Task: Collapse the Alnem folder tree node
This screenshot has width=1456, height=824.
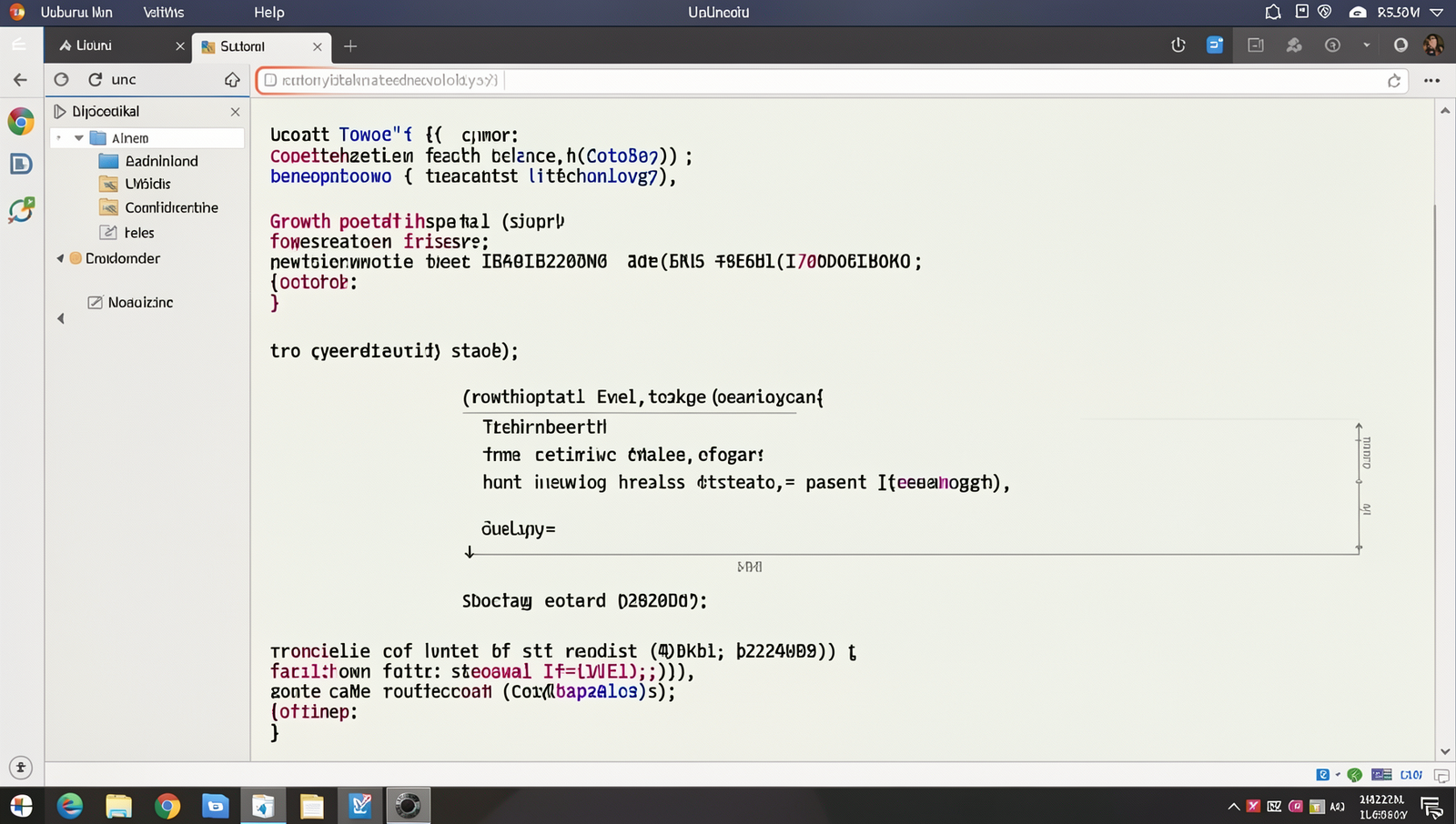Action: [79, 138]
